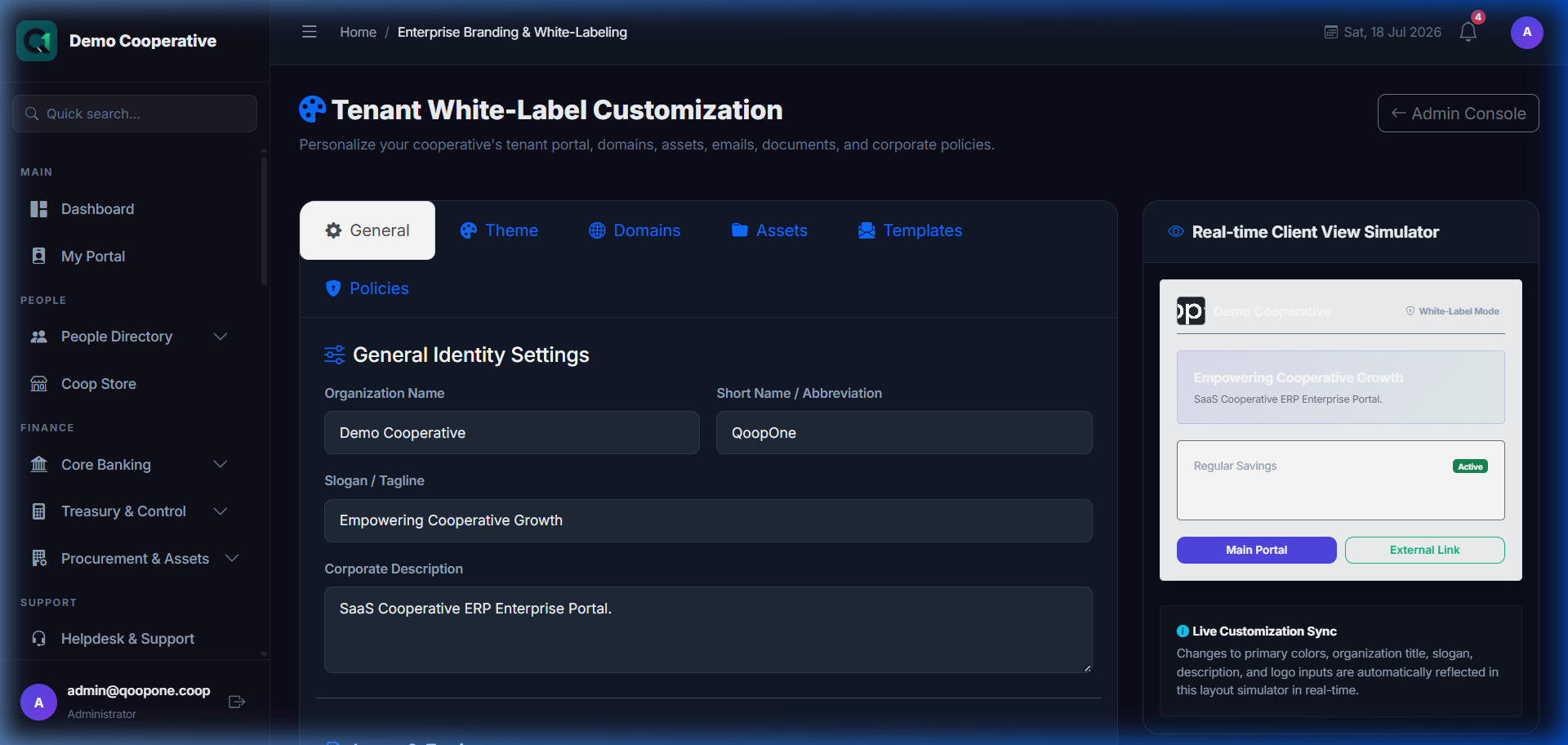Click the People Directory icon
This screenshot has height=745, width=1568.
click(38, 337)
